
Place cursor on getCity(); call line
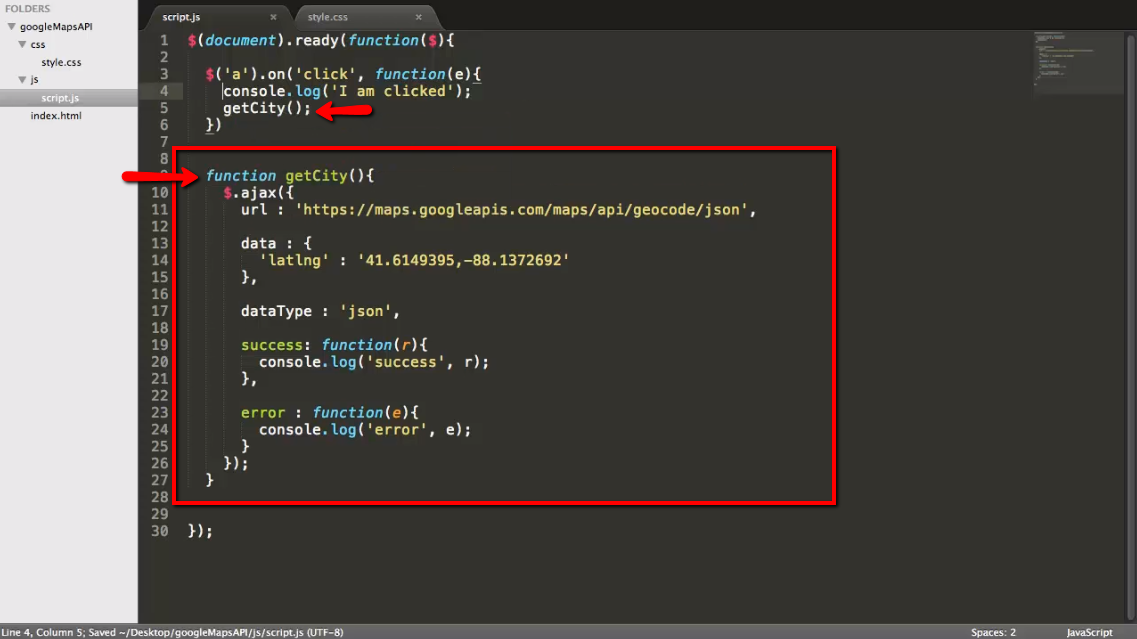pyautogui.click(x=267, y=108)
